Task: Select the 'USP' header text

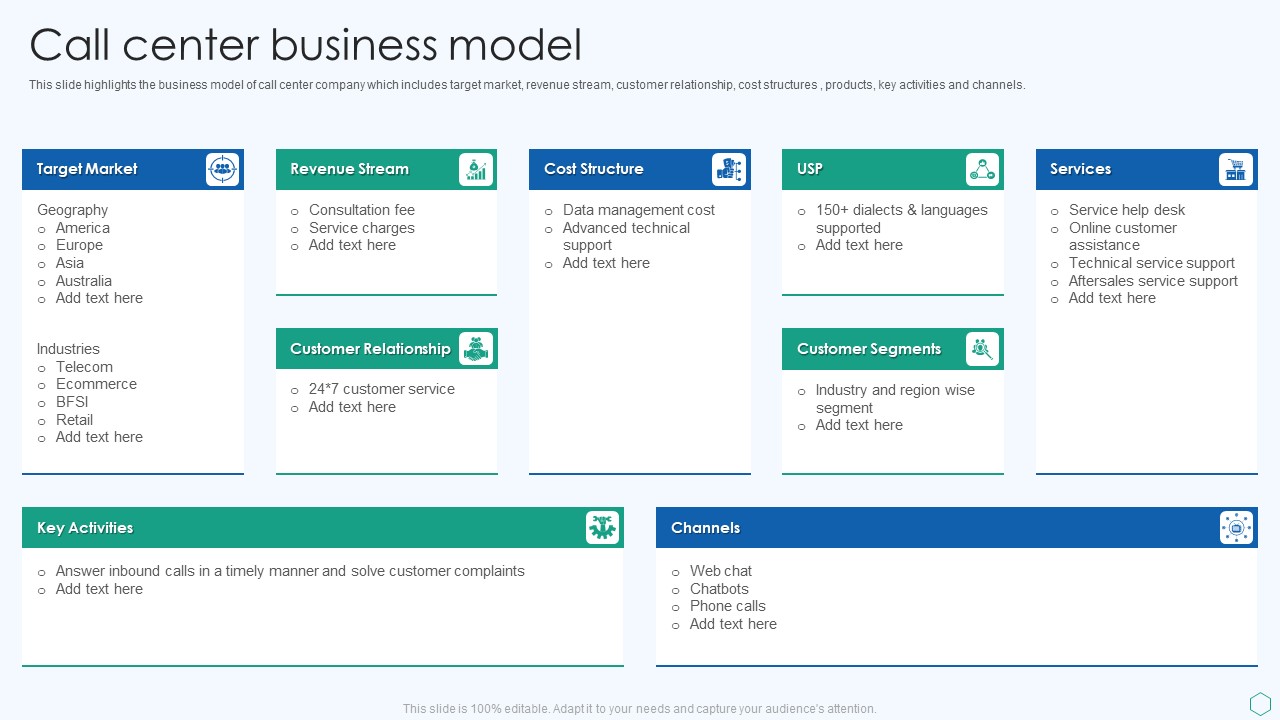Action: (810, 169)
